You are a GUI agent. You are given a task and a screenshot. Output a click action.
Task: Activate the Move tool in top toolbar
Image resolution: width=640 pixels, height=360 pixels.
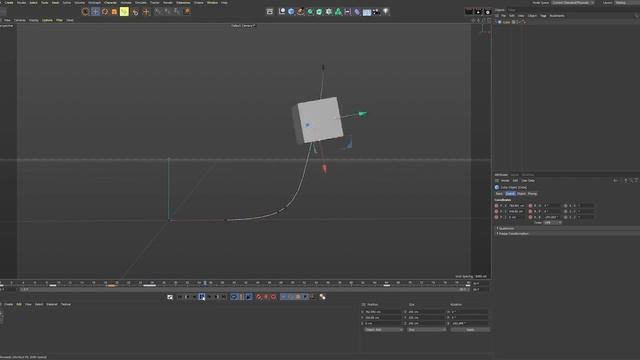point(95,11)
